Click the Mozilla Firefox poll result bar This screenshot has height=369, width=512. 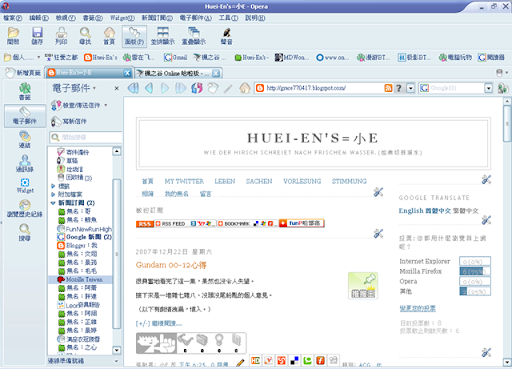[475, 271]
